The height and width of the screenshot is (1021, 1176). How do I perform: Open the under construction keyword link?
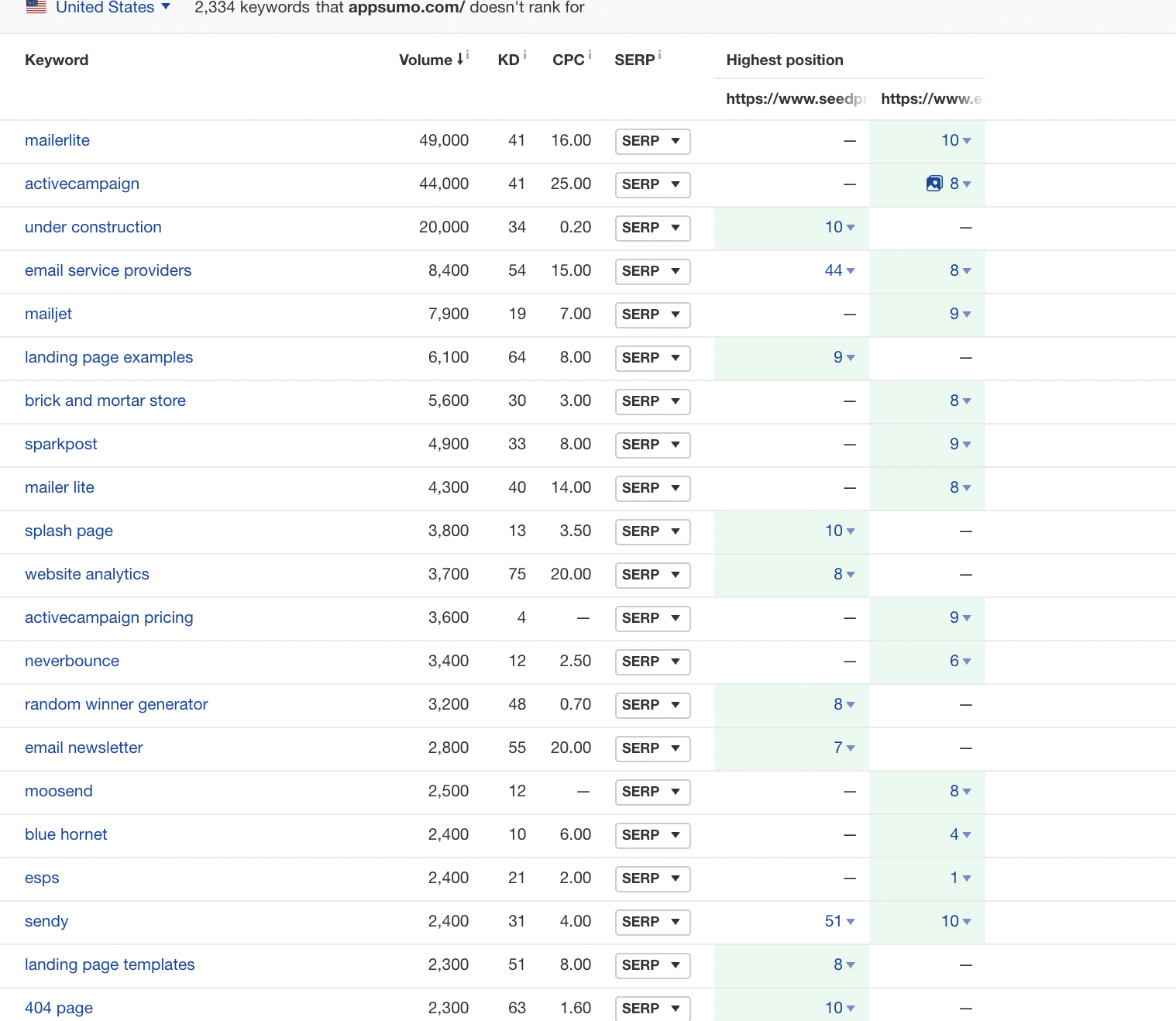pyautogui.click(x=93, y=227)
